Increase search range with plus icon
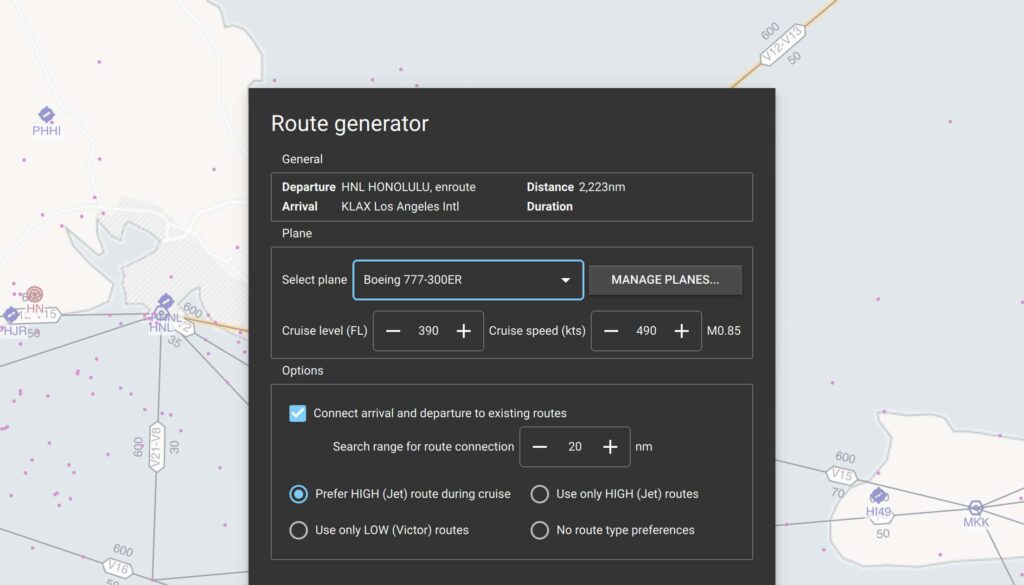 pos(610,447)
